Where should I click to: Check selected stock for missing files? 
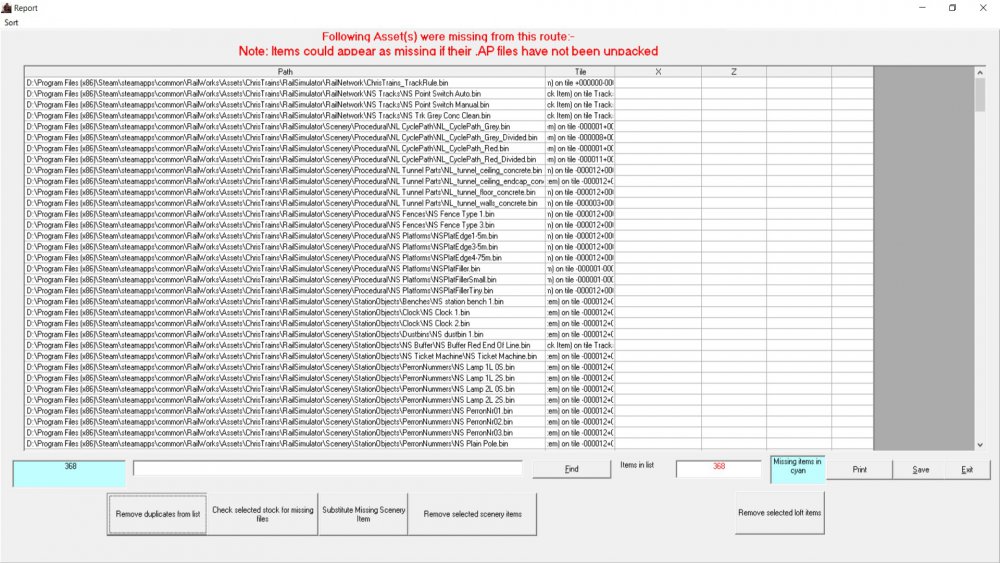(x=262, y=514)
